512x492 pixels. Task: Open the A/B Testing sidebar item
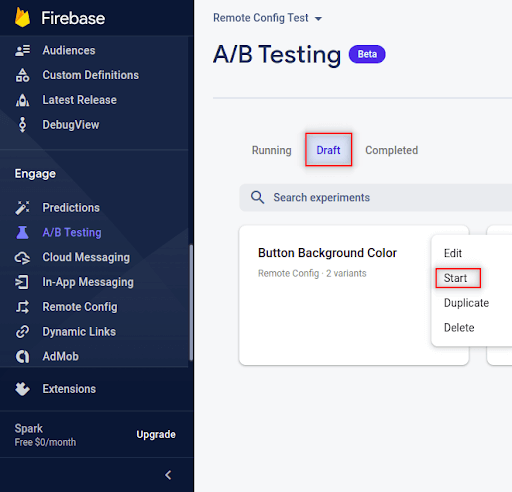click(72, 233)
